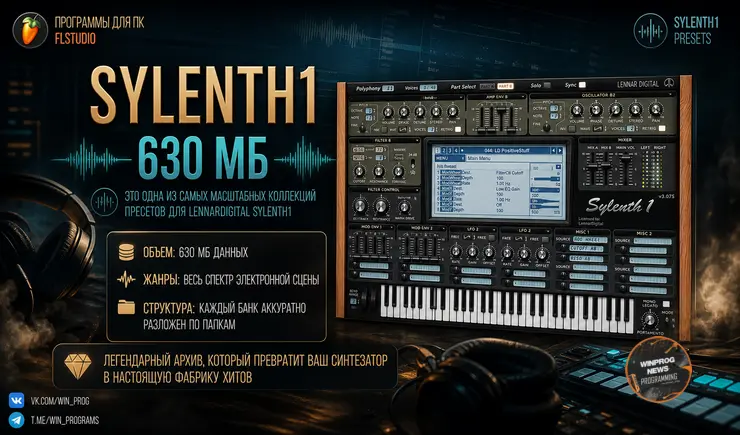Click the Stereo knob of Oscillator B2
The height and width of the screenshot is (435, 740).
pyautogui.click(x=636, y=110)
